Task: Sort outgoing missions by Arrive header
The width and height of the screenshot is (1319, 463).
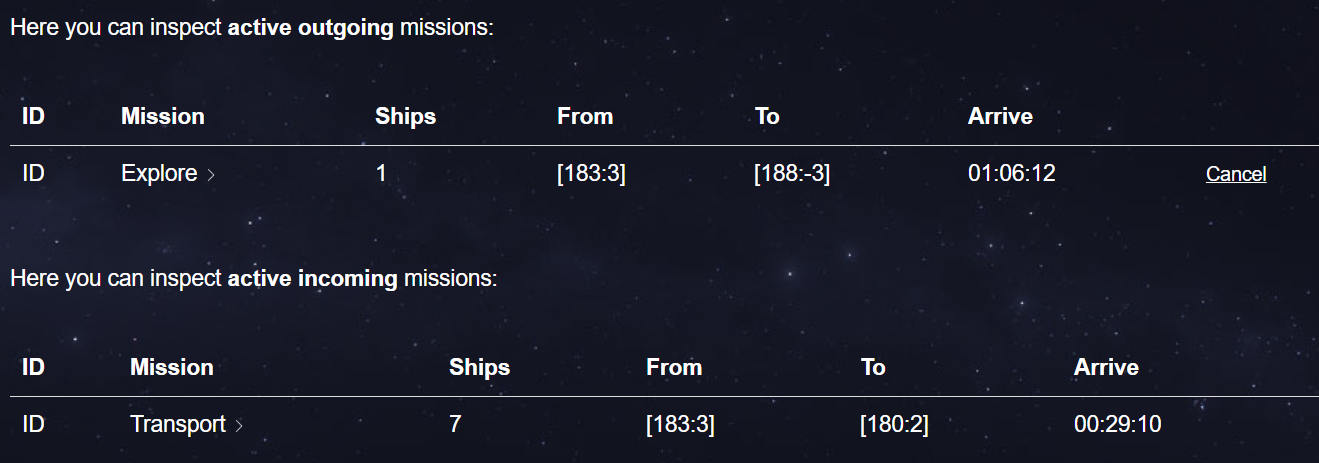Action: 1000,116
